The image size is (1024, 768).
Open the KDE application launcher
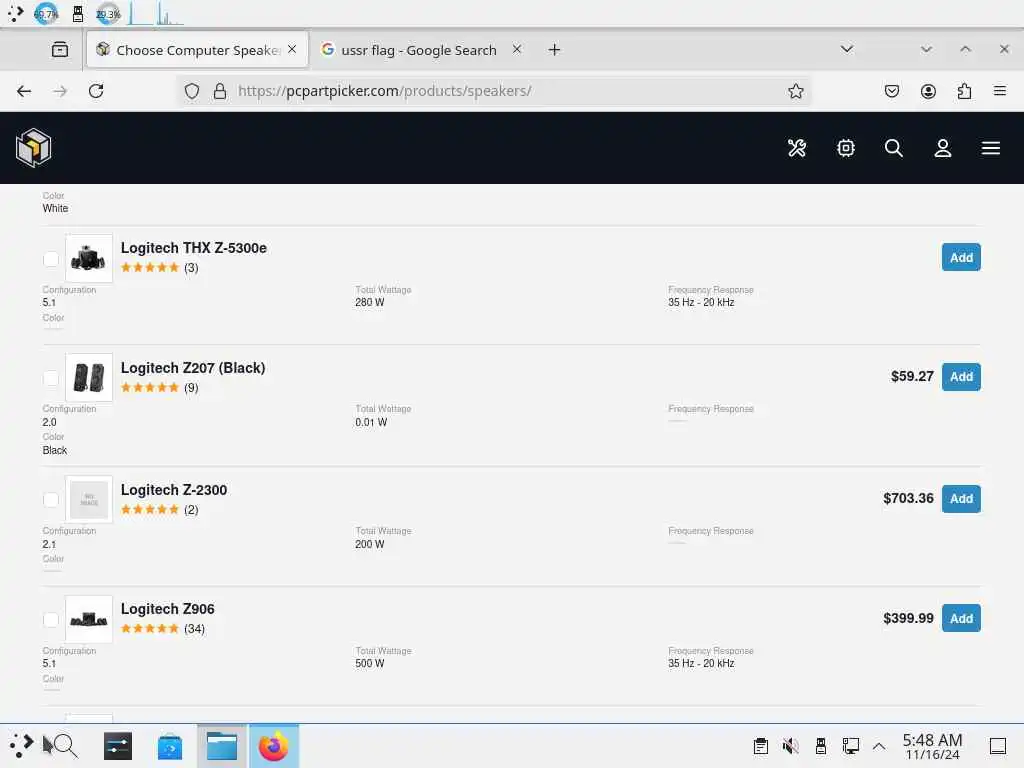[x=20, y=746]
